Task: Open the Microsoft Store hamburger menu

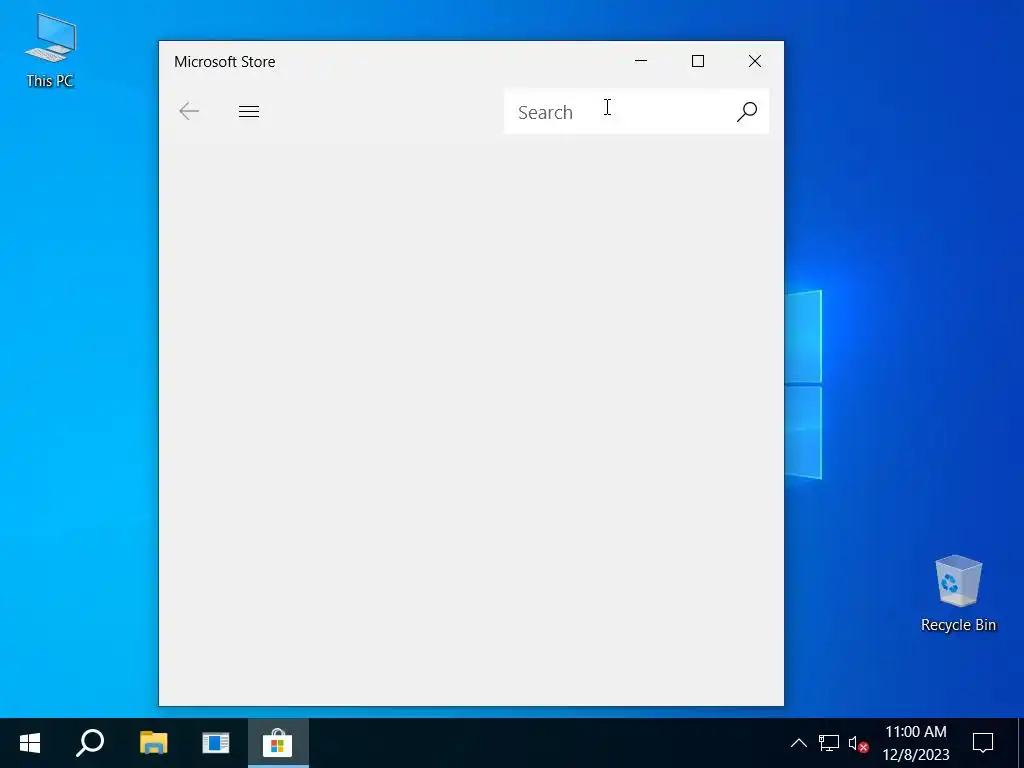Action: point(249,112)
